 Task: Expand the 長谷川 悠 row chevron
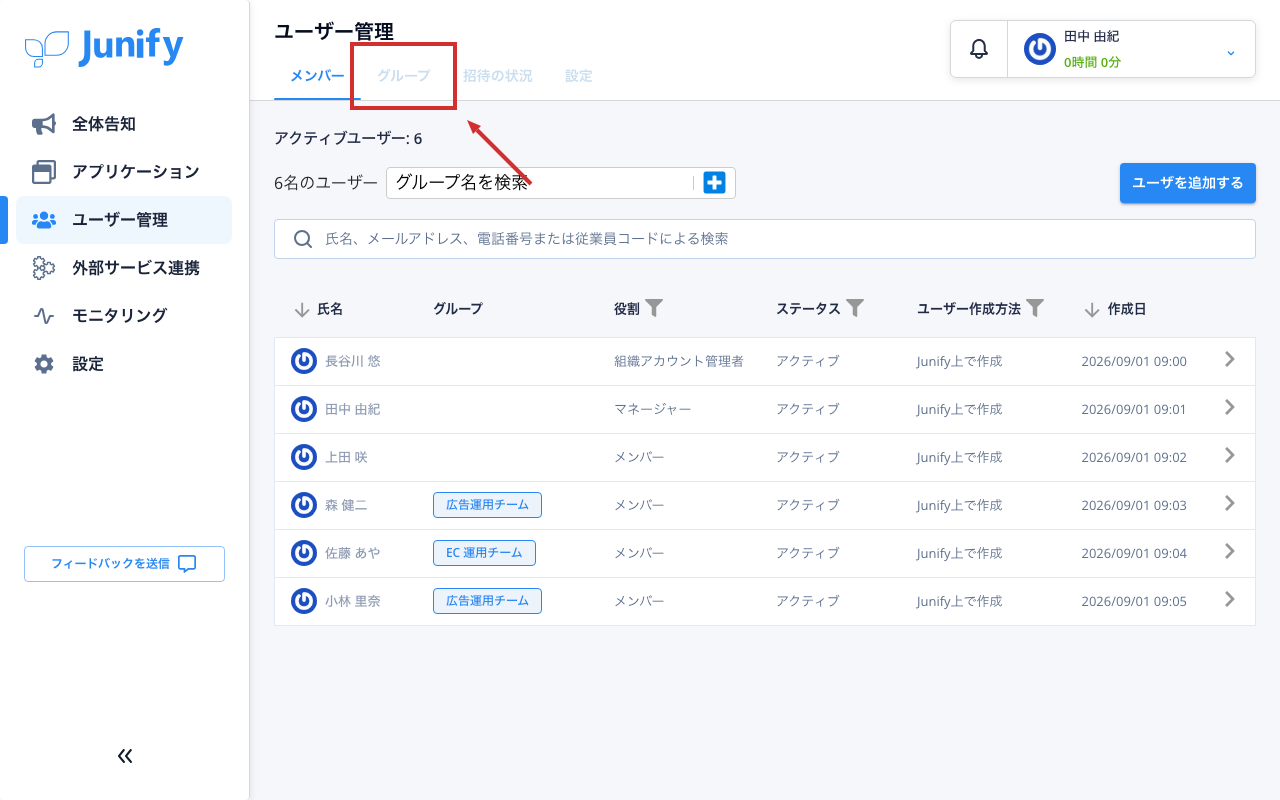[1230, 359]
